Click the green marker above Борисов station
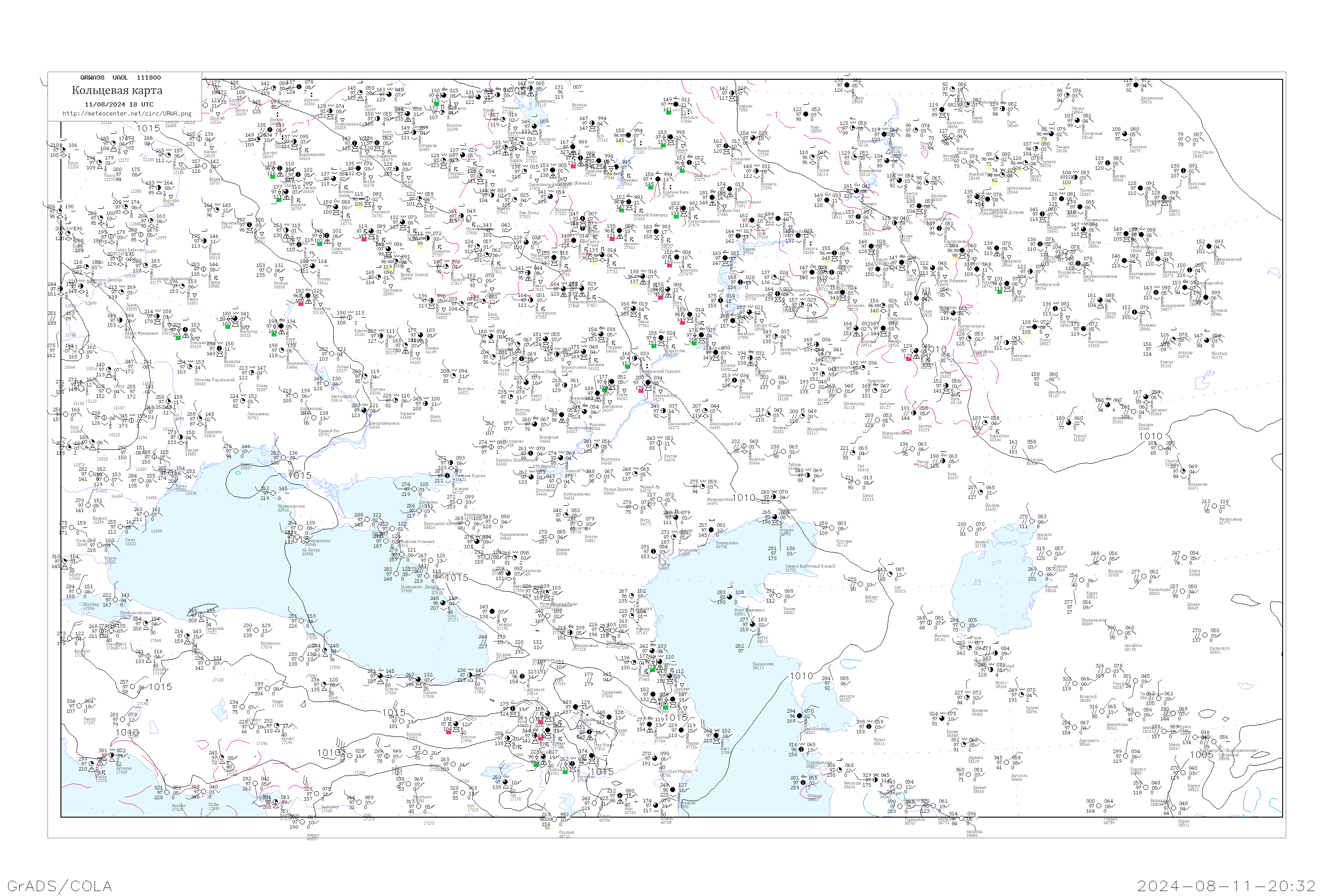The height and width of the screenshot is (896, 1344). point(279,200)
